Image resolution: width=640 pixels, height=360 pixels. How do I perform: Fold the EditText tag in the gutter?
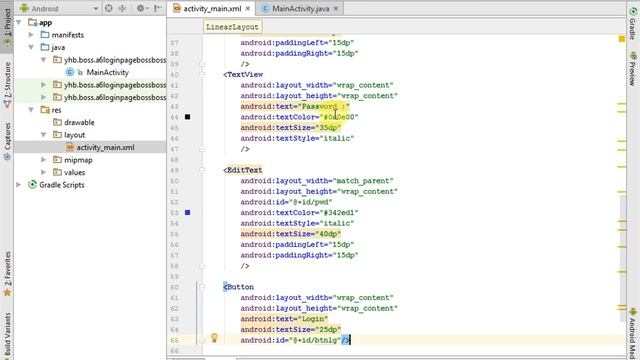click(x=202, y=170)
